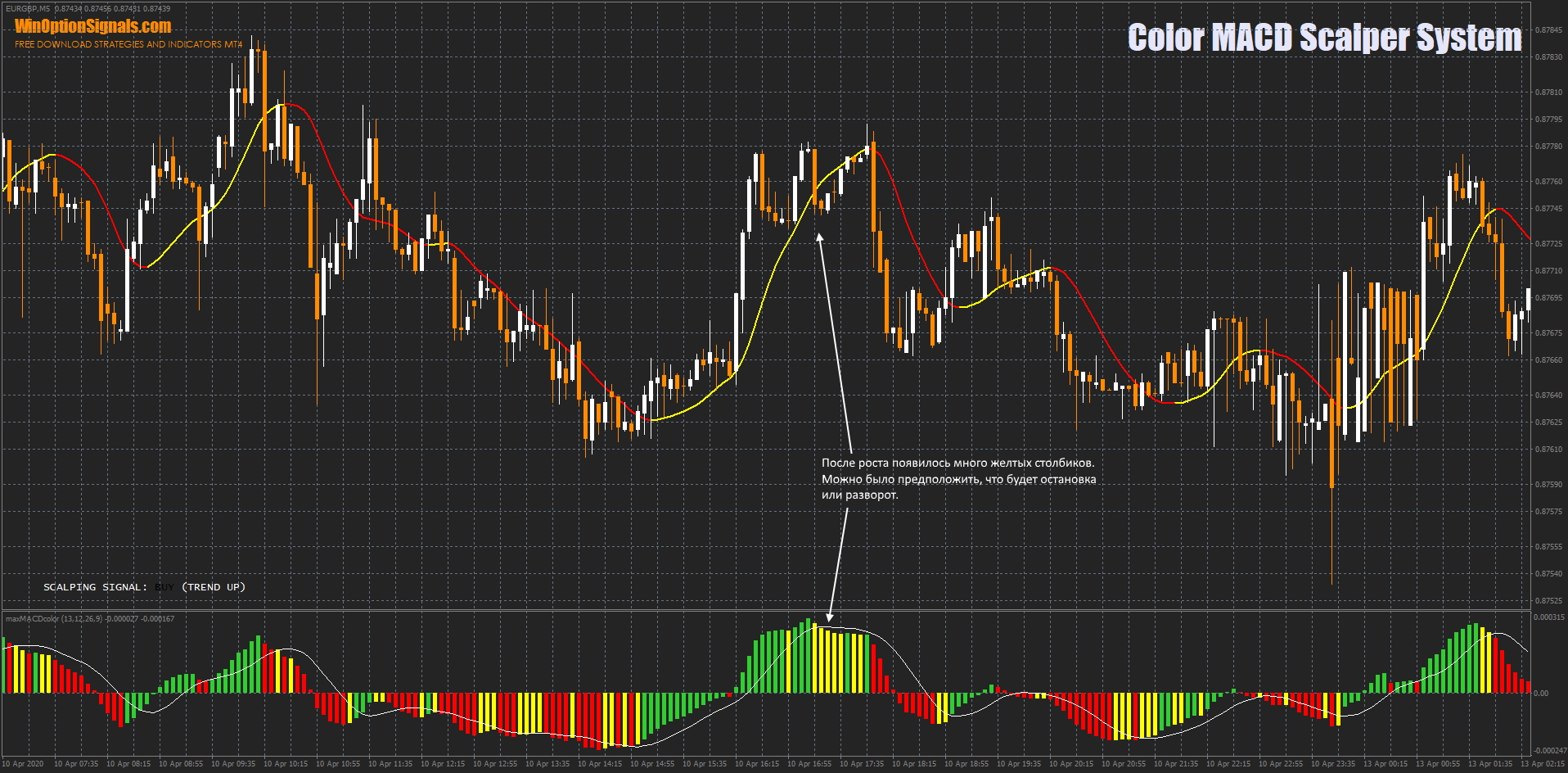
Task: Click the -0.000247 MACD scale label
Action: (x=1548, y=751)
